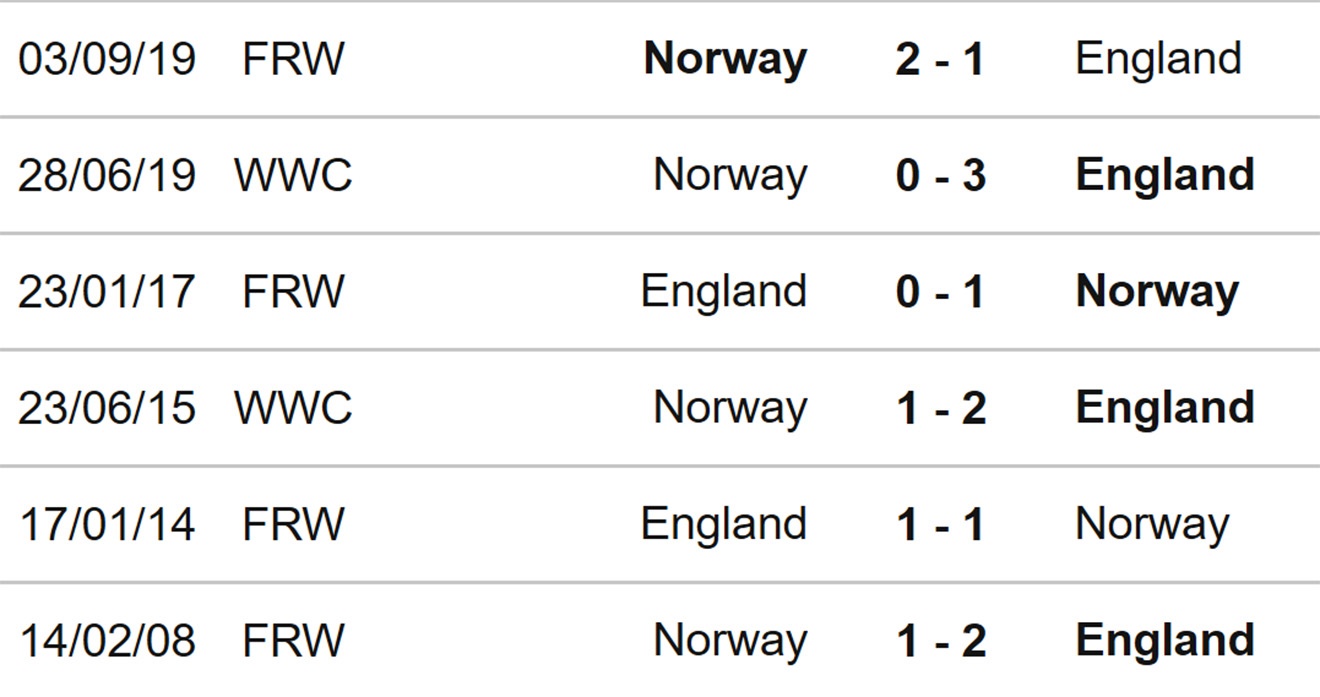The height and width of the screenshot is (697, 1320).
Task: Click the 14/02/08 match date
Action: (107, 640)
